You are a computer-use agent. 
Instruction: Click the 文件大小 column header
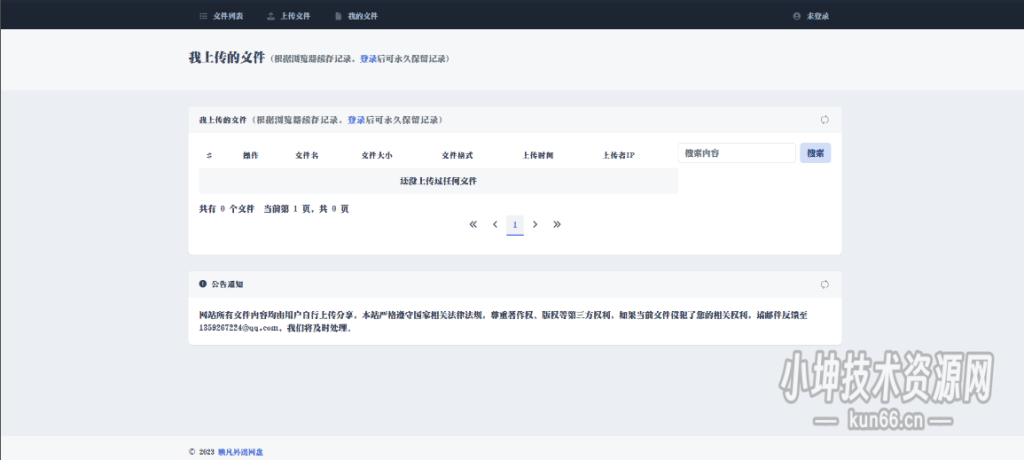[x=377, y=156]
